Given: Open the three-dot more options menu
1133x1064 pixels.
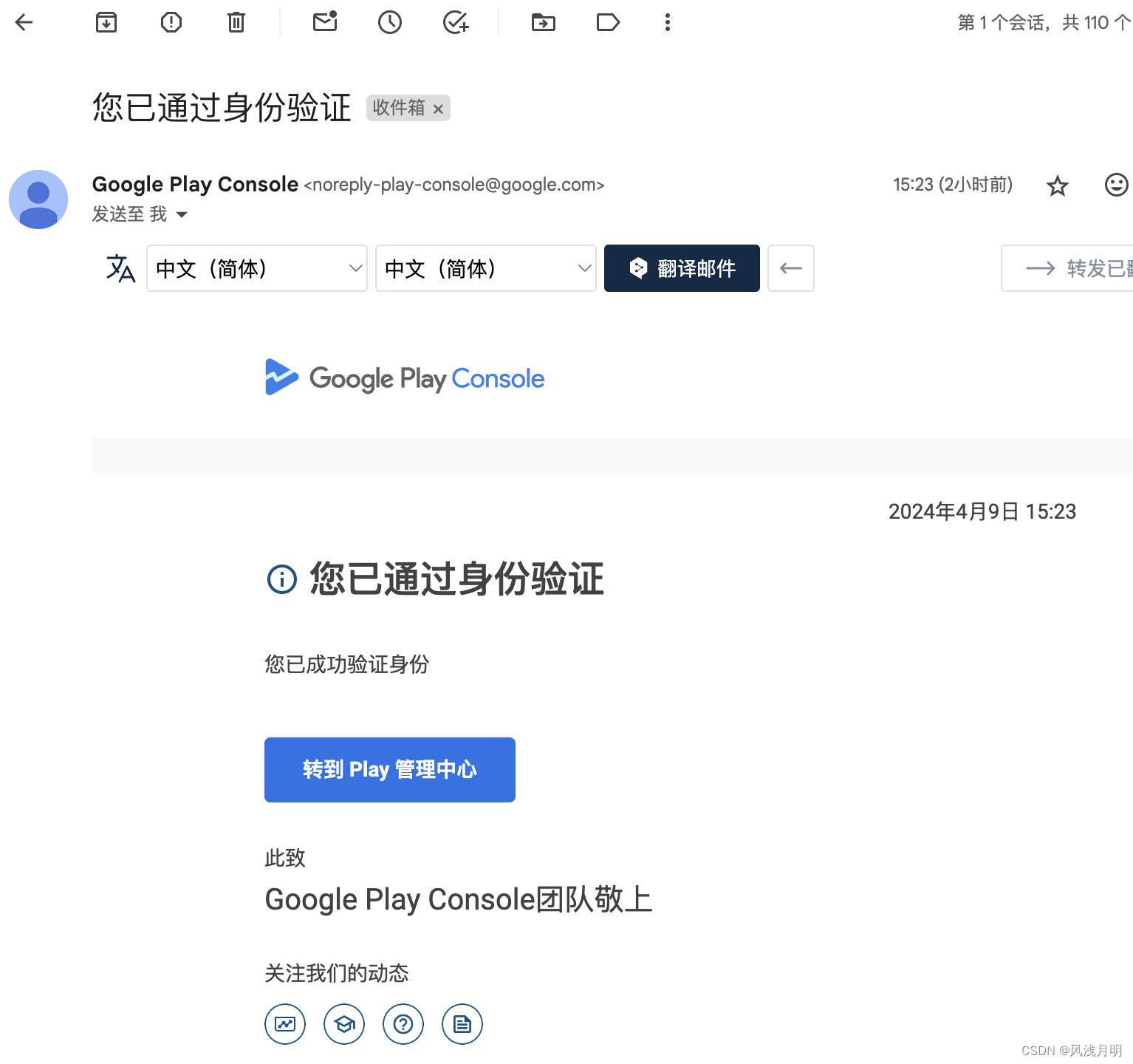Looking at the screenshot, I should click(668, 23).
